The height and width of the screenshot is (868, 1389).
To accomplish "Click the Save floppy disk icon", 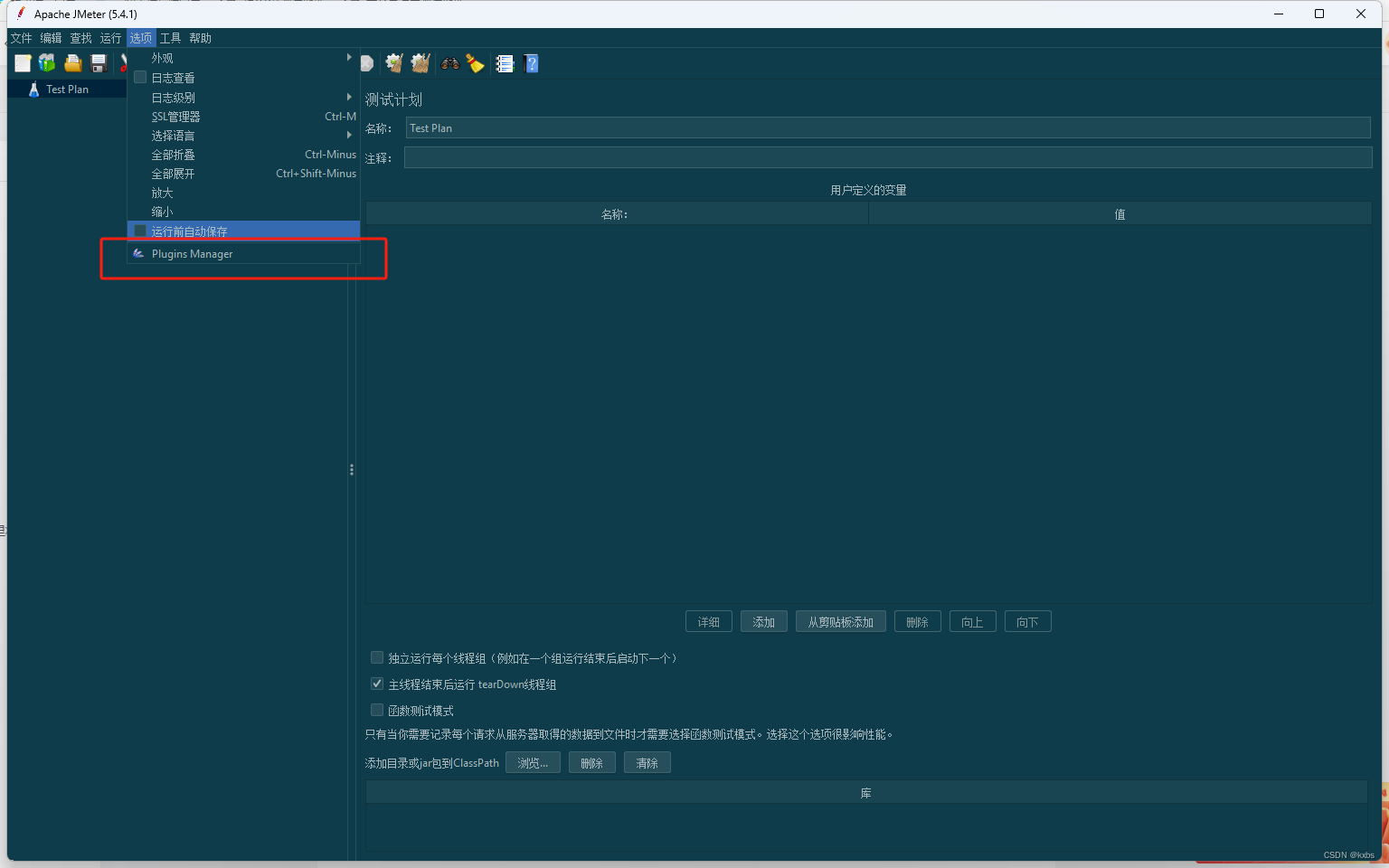I will 99,63.
